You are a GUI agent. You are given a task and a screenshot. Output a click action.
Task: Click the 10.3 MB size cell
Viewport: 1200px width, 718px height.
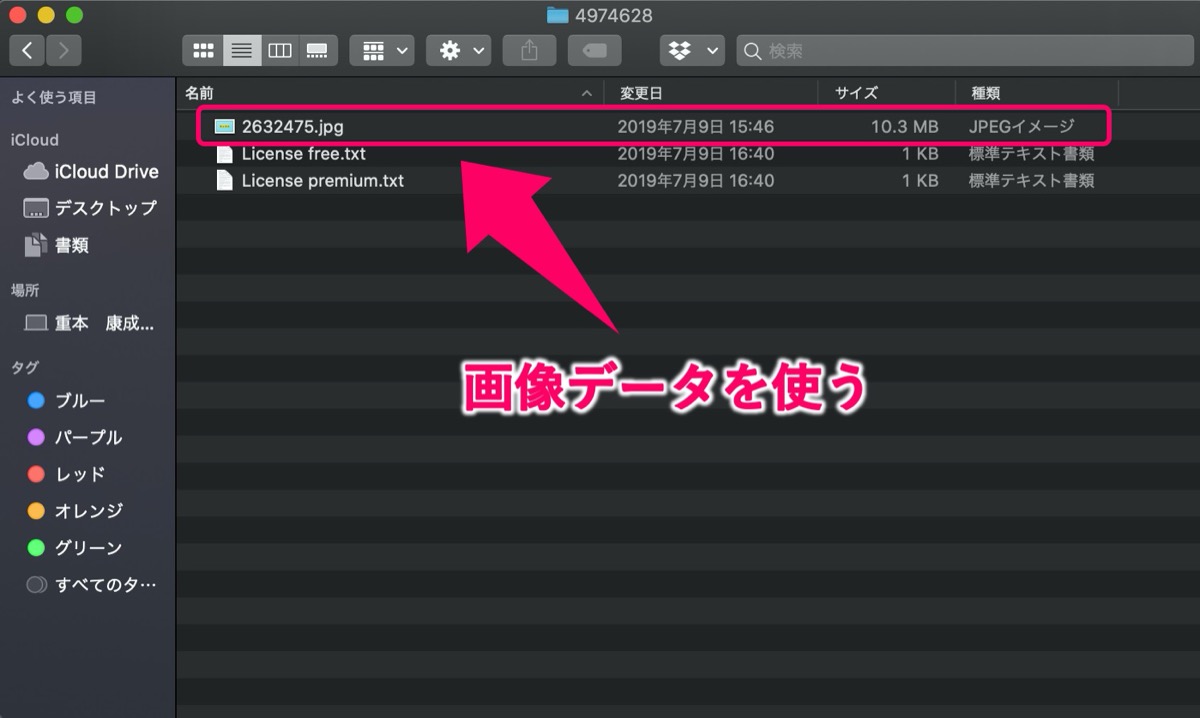904,127
